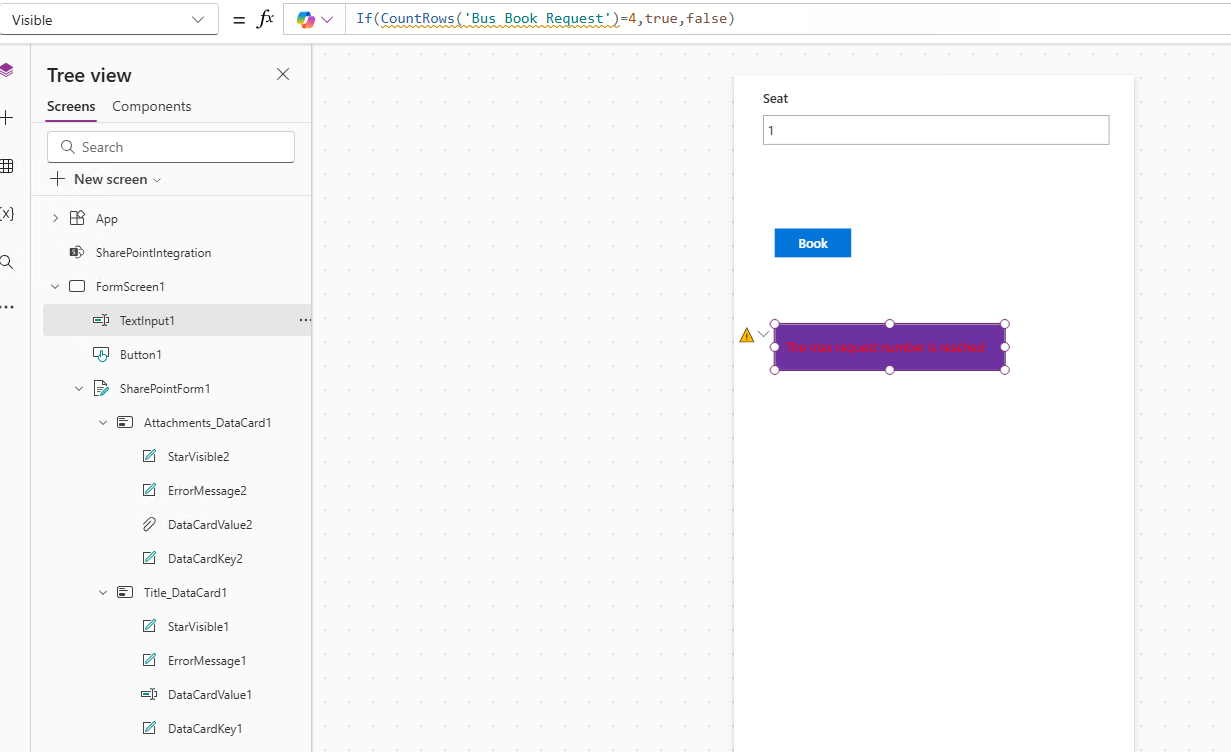Open the Tree view panel icon
Image resolution: width=1231 pixels, height=752 pixels.
[8, 70]
